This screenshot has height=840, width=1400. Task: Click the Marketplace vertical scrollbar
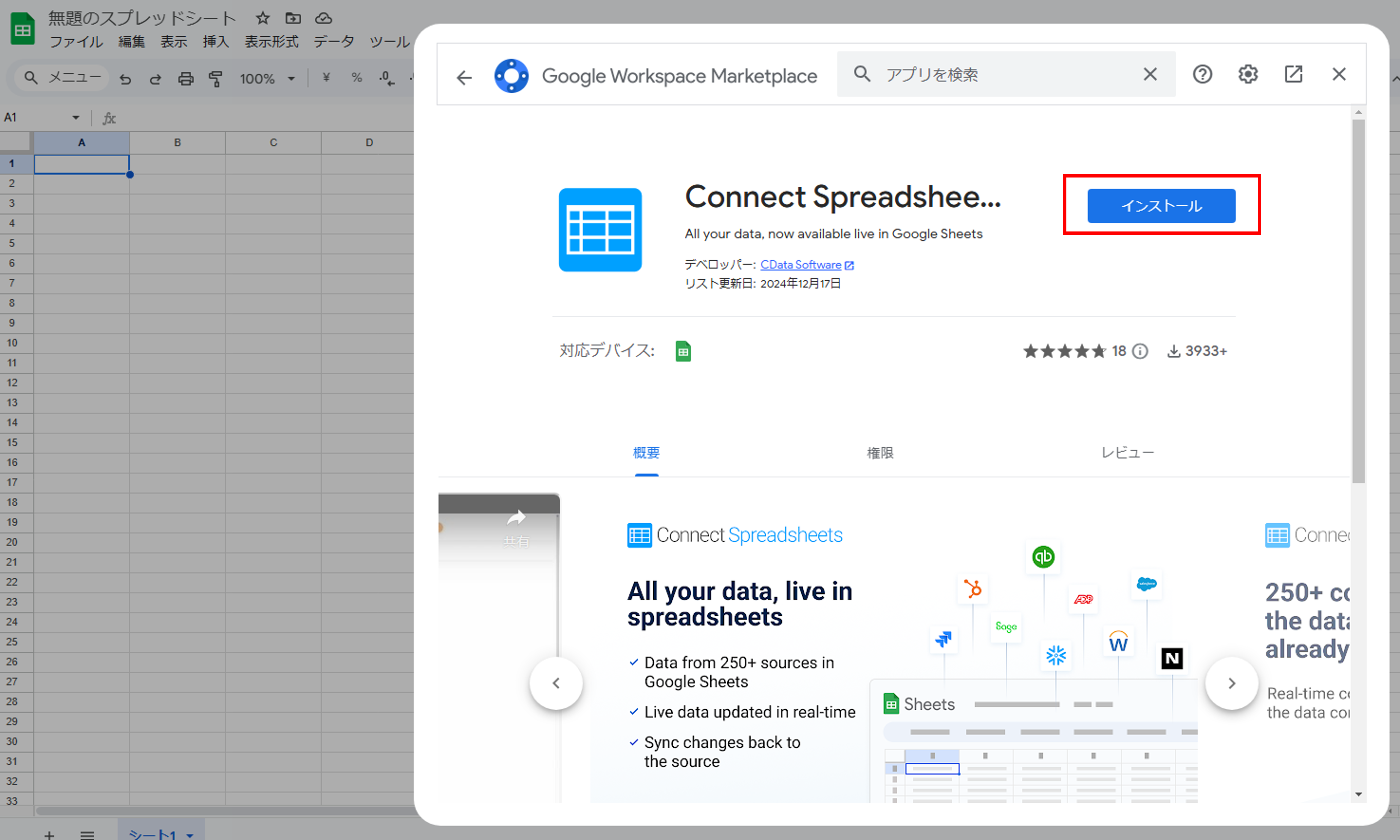[1358, 300]
